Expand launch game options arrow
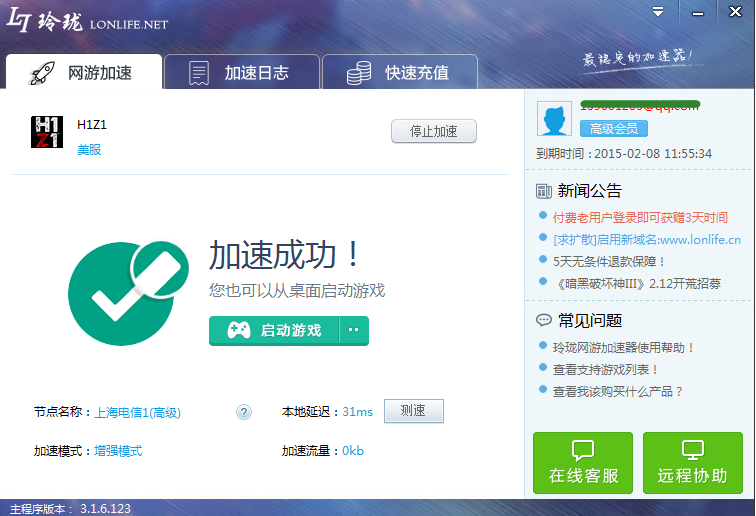 point(354,330)
